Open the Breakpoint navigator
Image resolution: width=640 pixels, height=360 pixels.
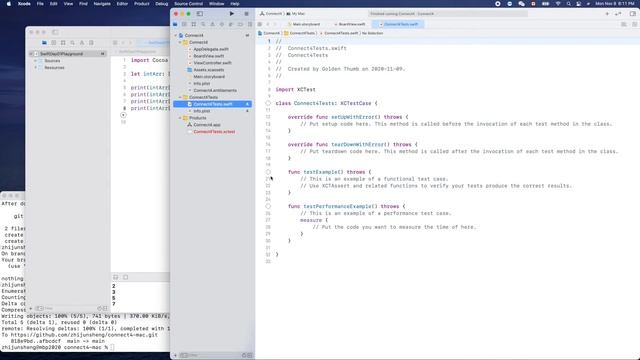coord(240,24)
